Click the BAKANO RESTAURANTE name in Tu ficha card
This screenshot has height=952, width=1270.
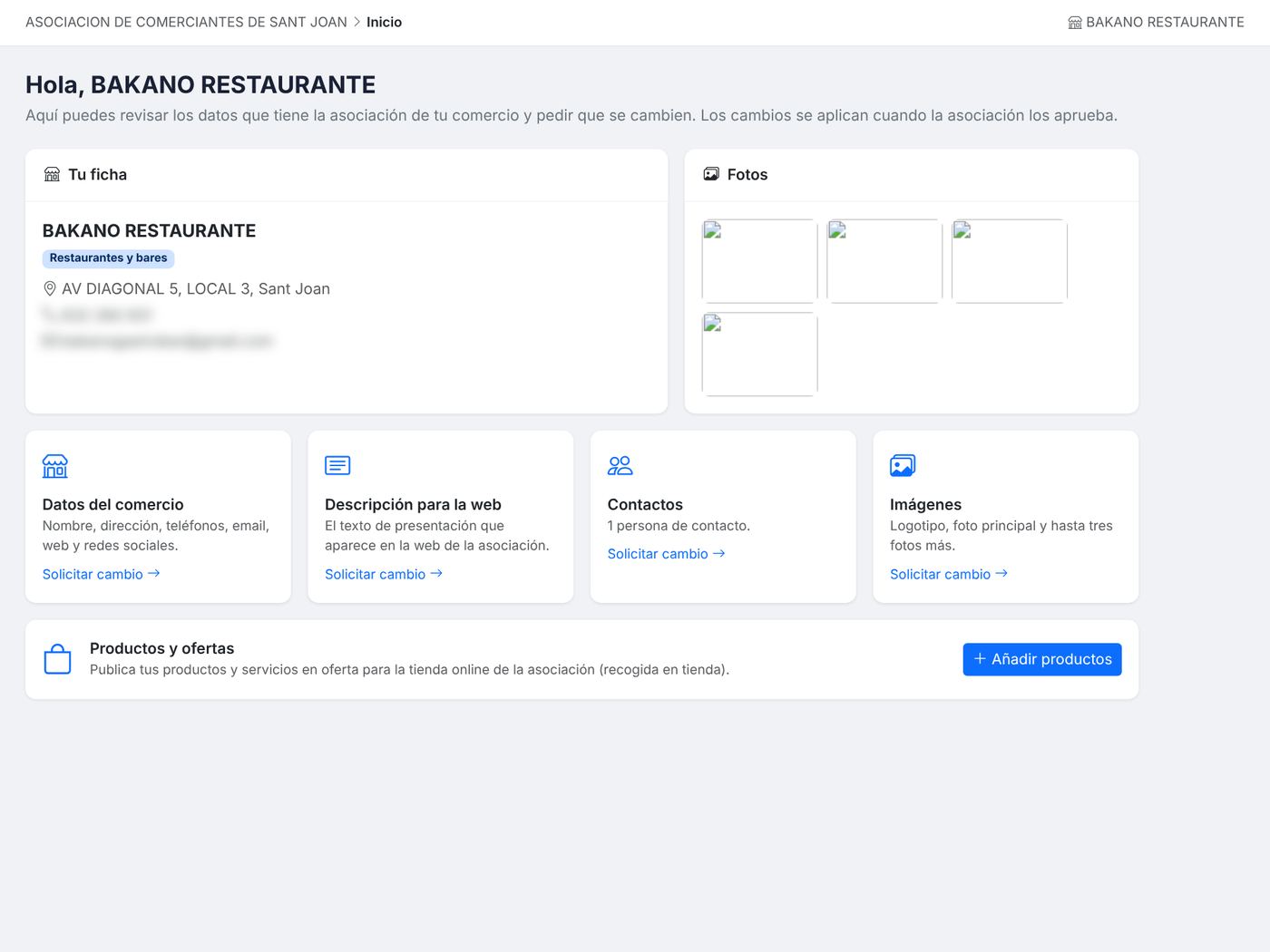(x=150, y=230)
